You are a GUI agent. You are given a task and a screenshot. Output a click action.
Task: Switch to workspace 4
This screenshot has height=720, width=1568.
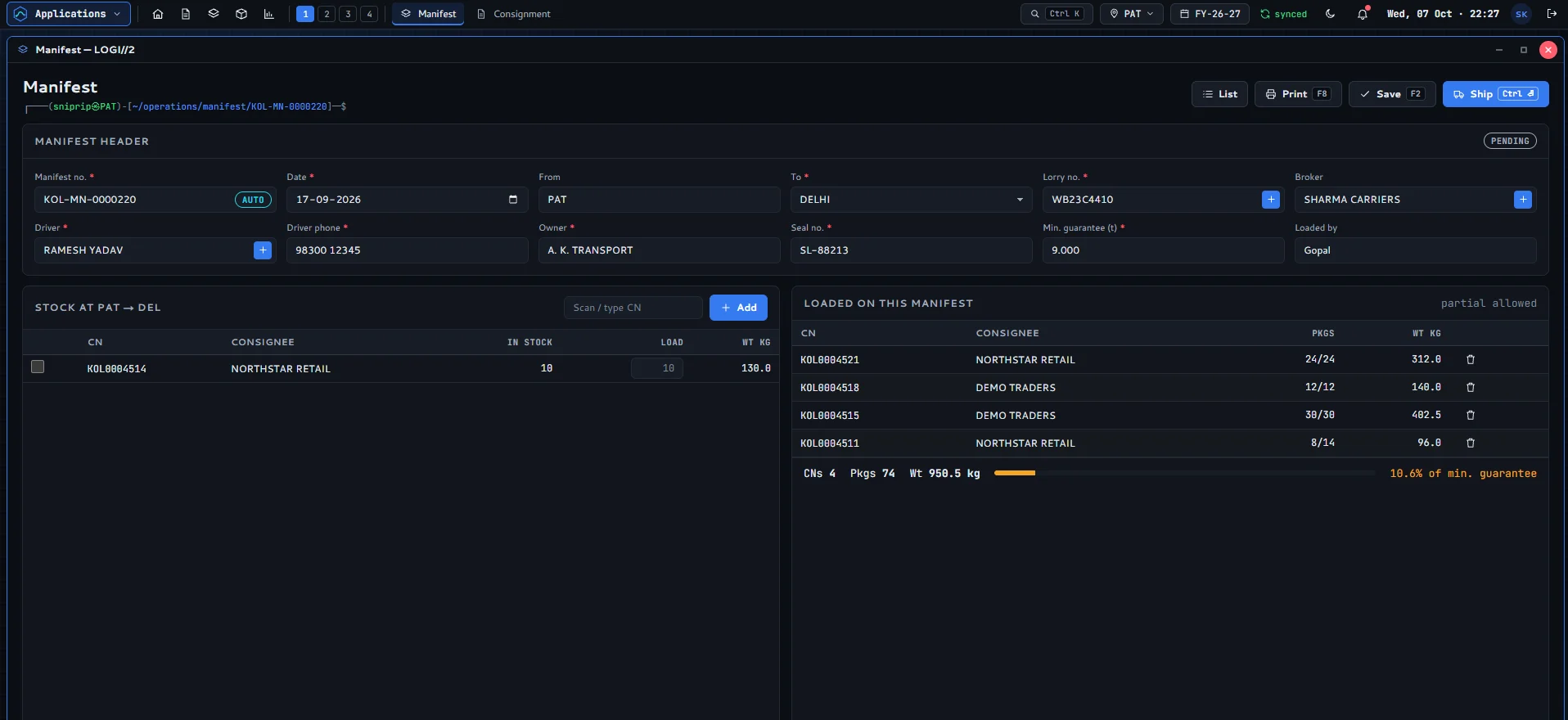[x=369, y=14]
